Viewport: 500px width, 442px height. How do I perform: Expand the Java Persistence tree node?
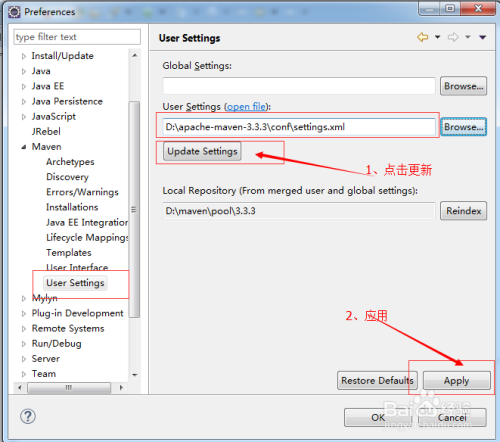(24, 102)
